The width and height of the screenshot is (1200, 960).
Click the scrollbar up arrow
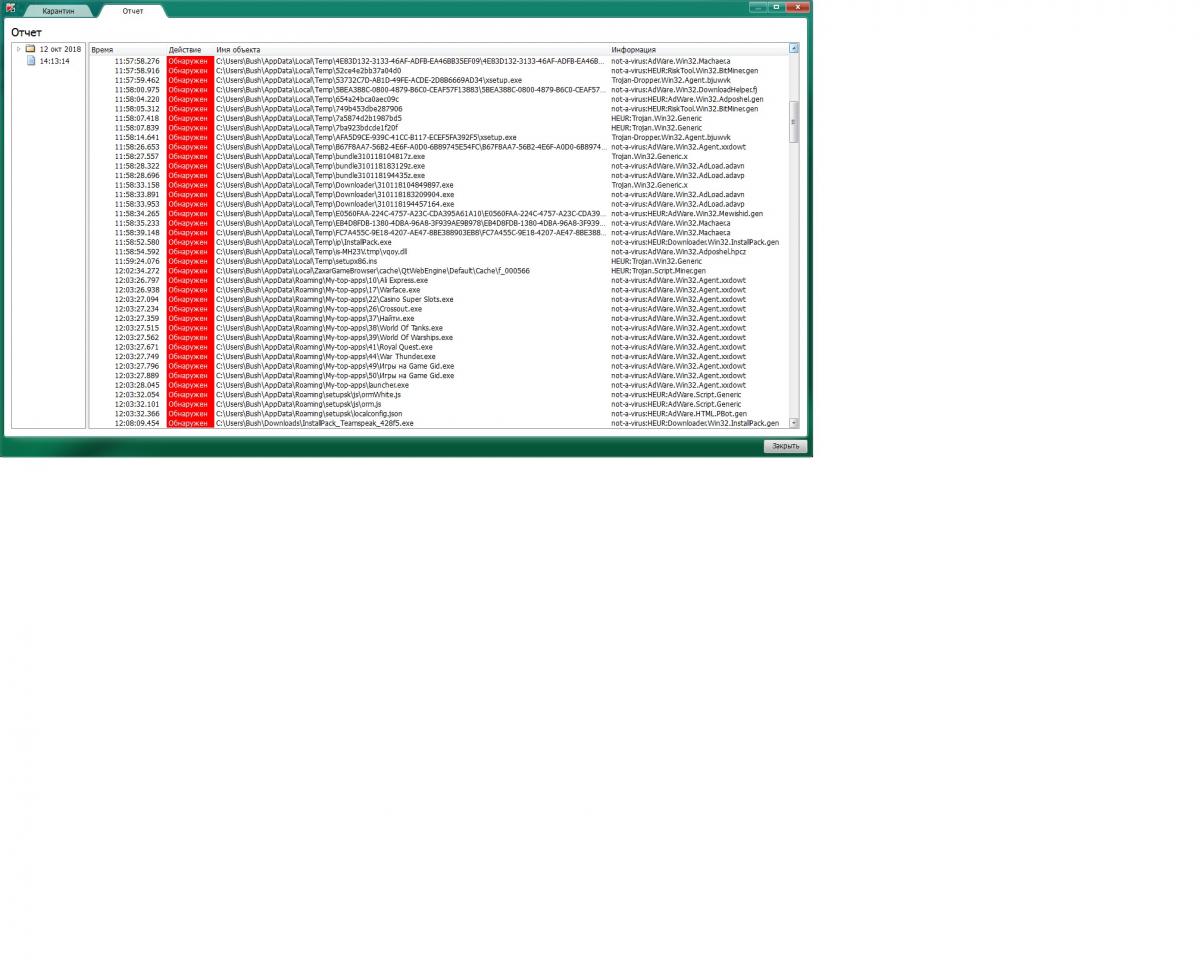[794, 48]
